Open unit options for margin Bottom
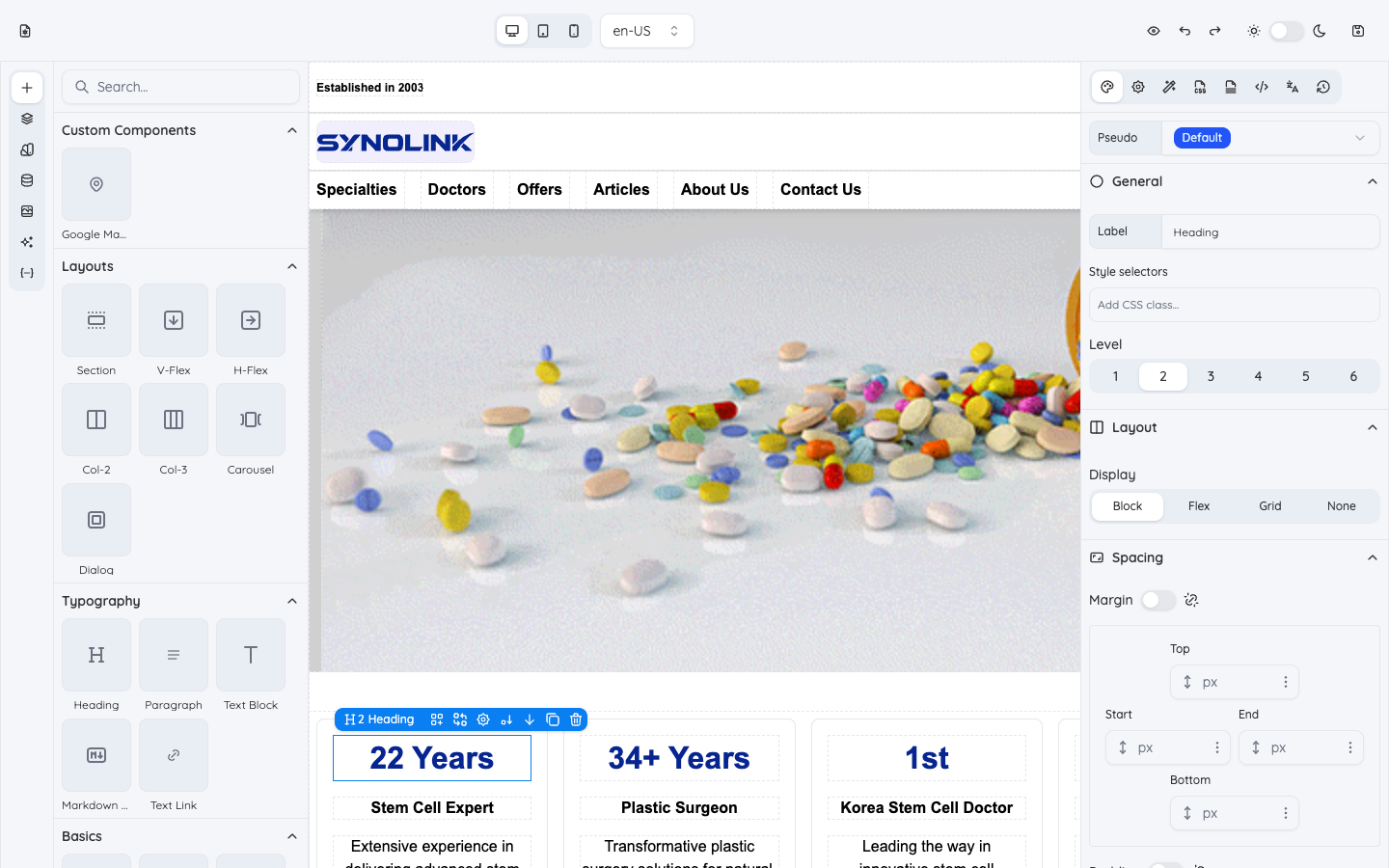This screenshot has height=868, width=1389. pos(1286,813)
